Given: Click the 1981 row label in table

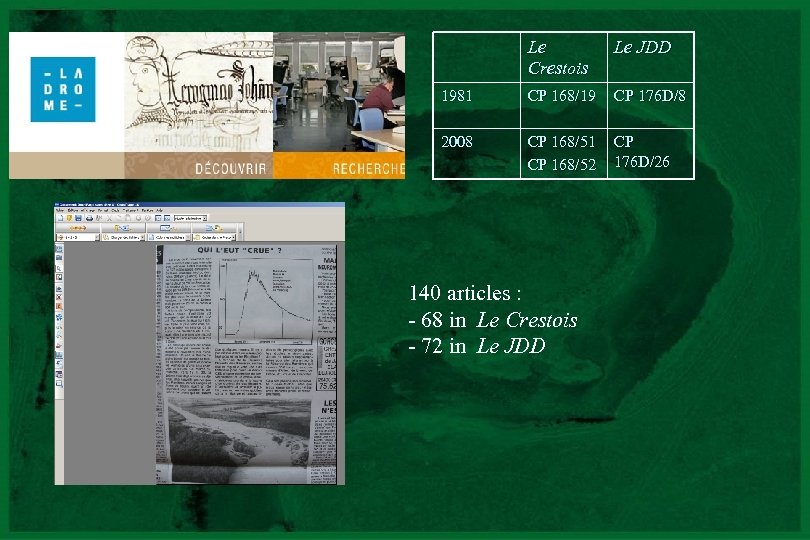Looking at the screenshot, I should click(x=457, y=96).
